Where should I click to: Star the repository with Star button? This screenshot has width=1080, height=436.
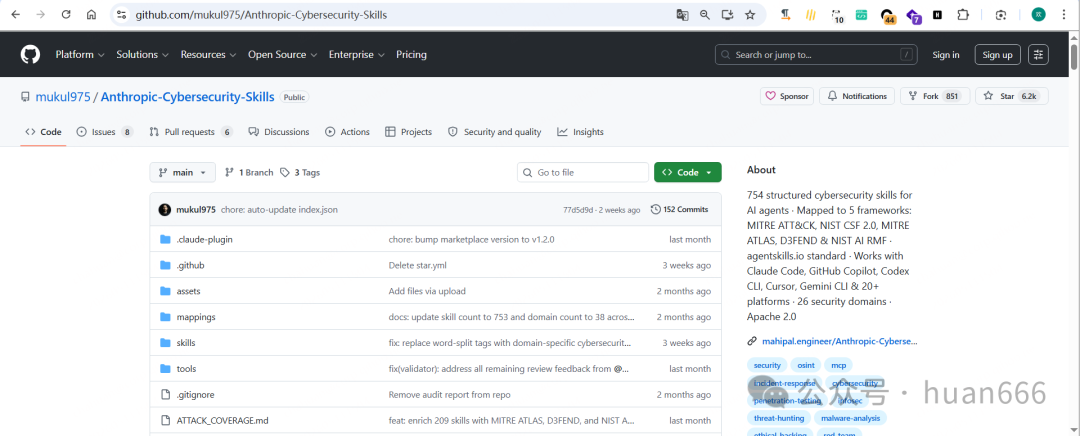1011,96
